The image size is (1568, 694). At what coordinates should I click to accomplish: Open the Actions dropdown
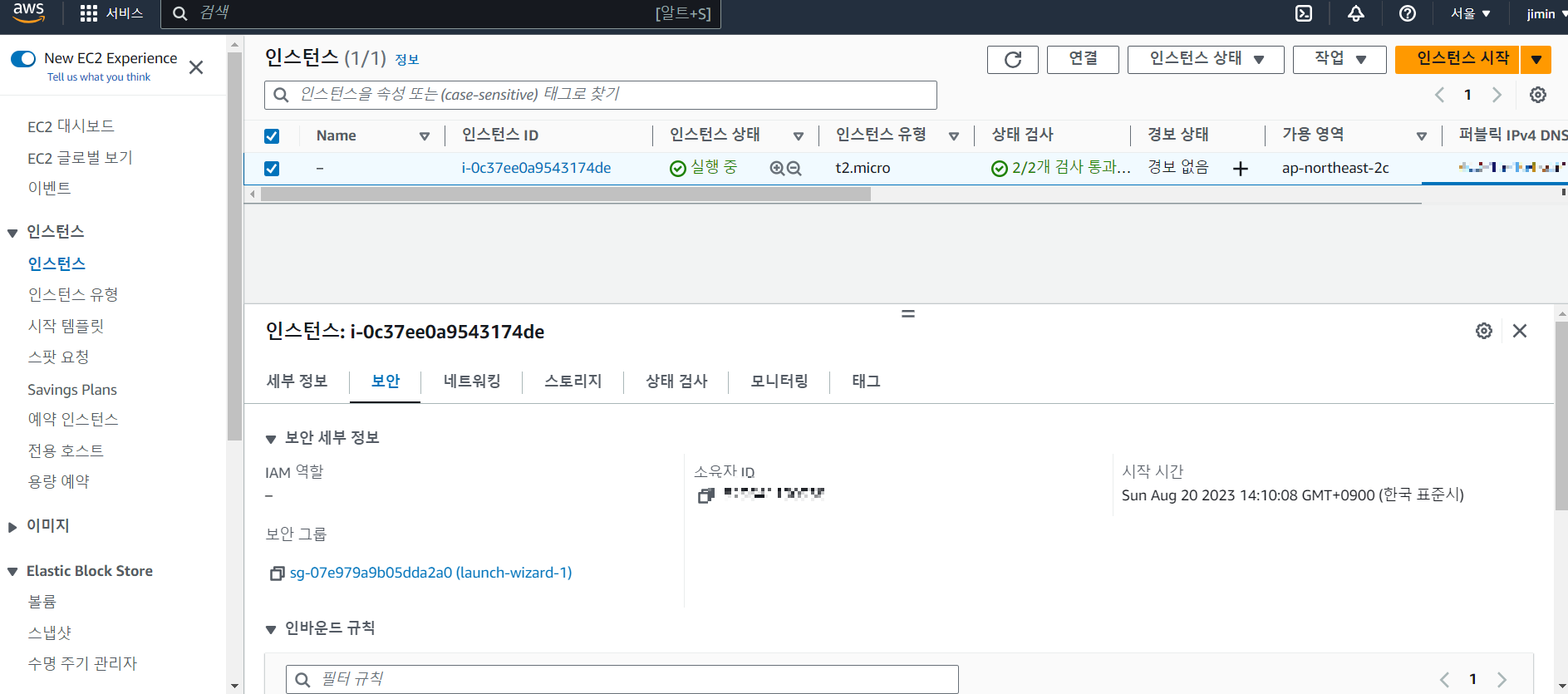pyautogui.click(x=1339, y=59)
